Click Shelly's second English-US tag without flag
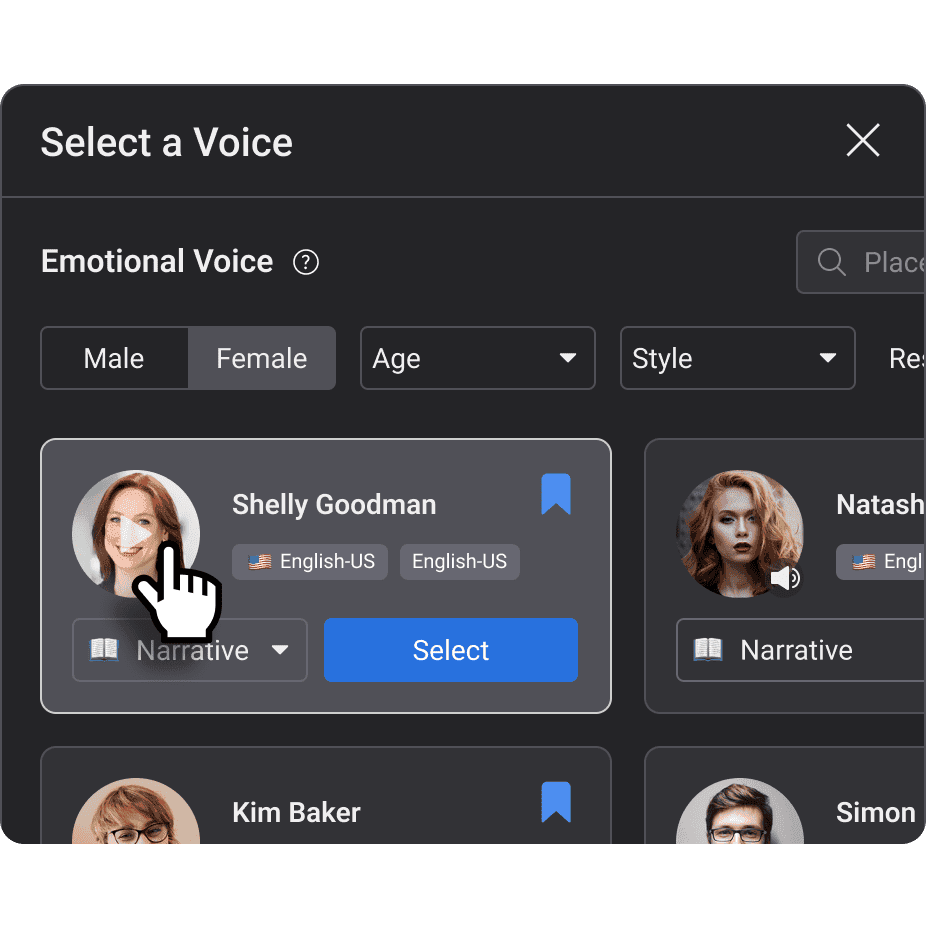 [x=459, y=562]
